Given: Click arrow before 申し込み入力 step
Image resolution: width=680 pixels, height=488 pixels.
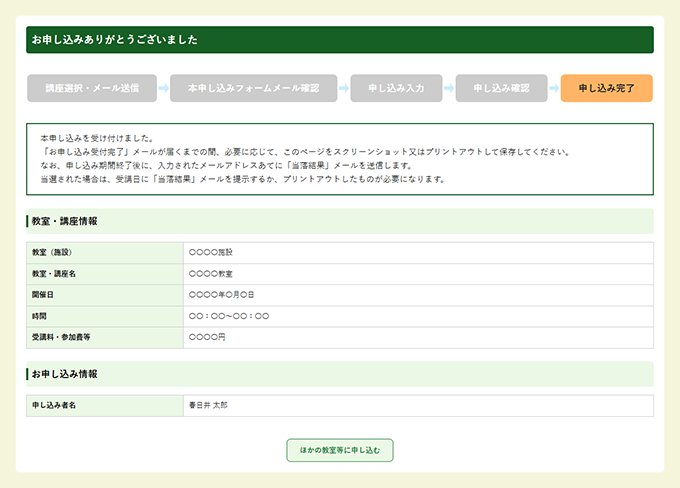Looking at the screenshot, I should click(x=343, y=88).
